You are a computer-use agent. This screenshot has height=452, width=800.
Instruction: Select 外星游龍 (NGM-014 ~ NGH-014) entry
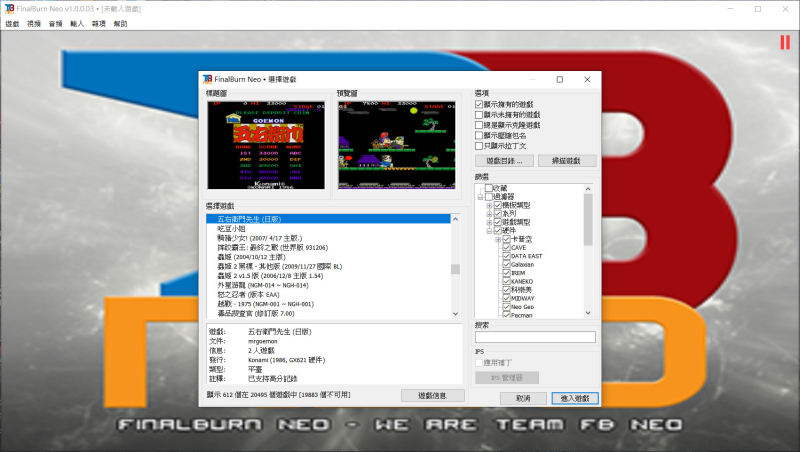(329, 285)
